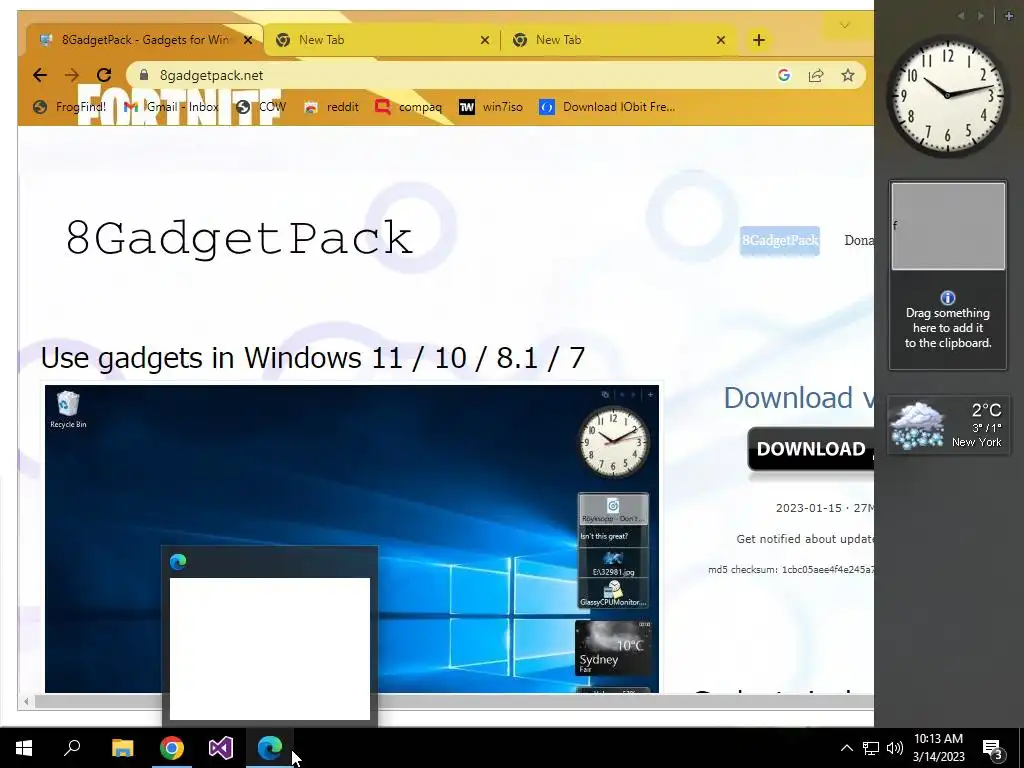Open the FrogFind! bookmark
The image size is (1024, 768).
click(x=70, y=107)
